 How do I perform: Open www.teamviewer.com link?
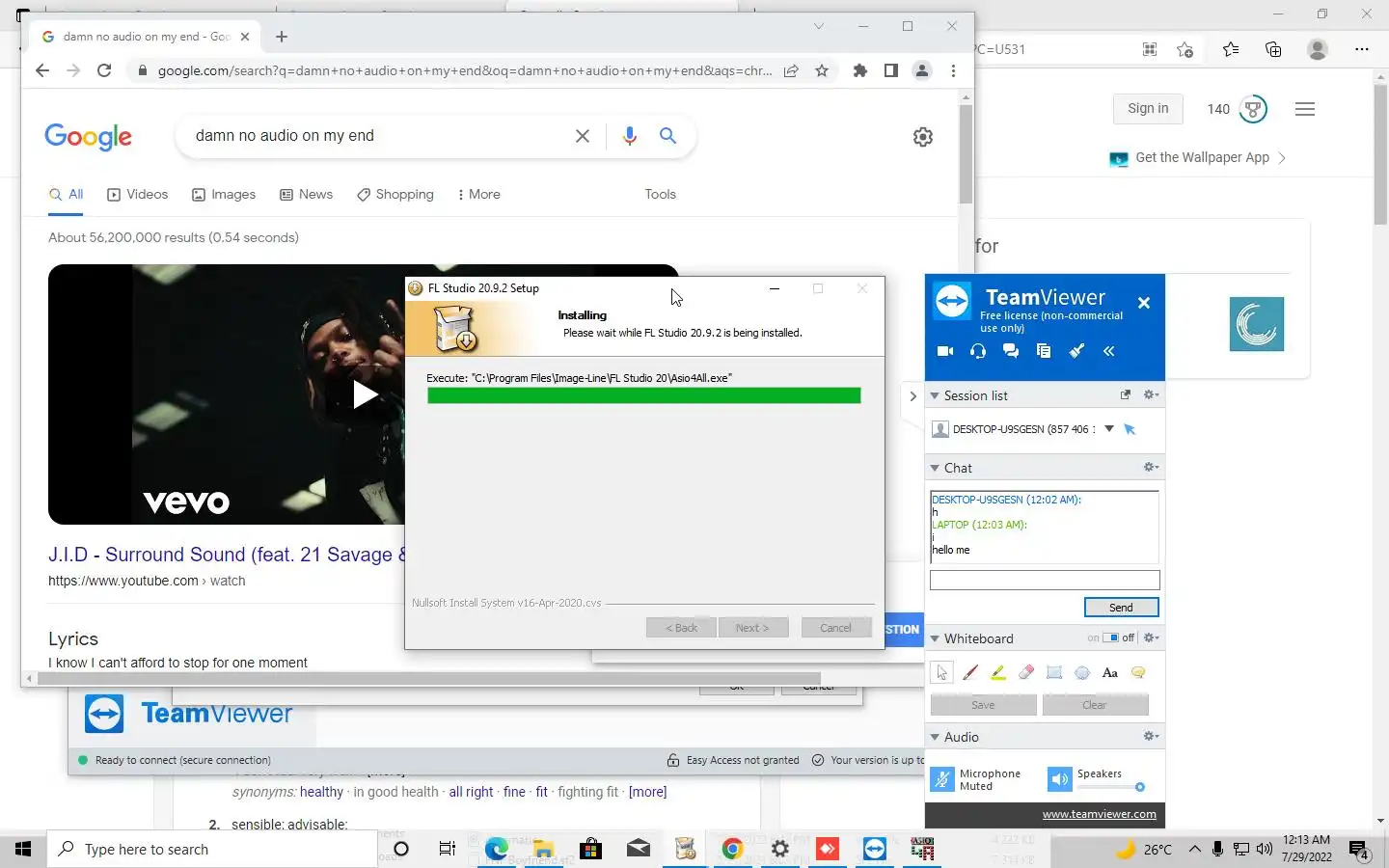tap(1099, 814)
